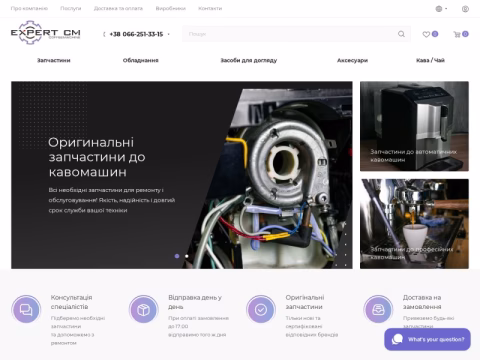Open the user account icon
This screenshot has height=360, width=480.
465,9
